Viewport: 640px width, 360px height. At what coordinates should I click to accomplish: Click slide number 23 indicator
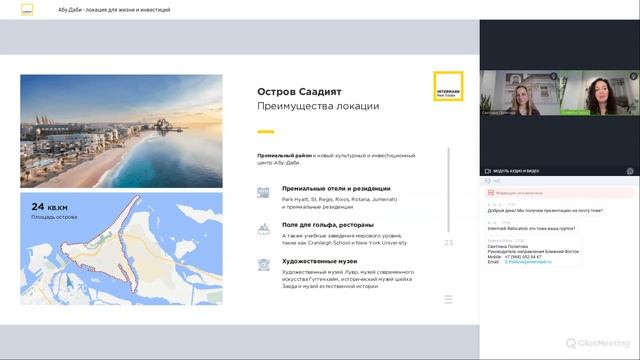[x=448, y=243]
